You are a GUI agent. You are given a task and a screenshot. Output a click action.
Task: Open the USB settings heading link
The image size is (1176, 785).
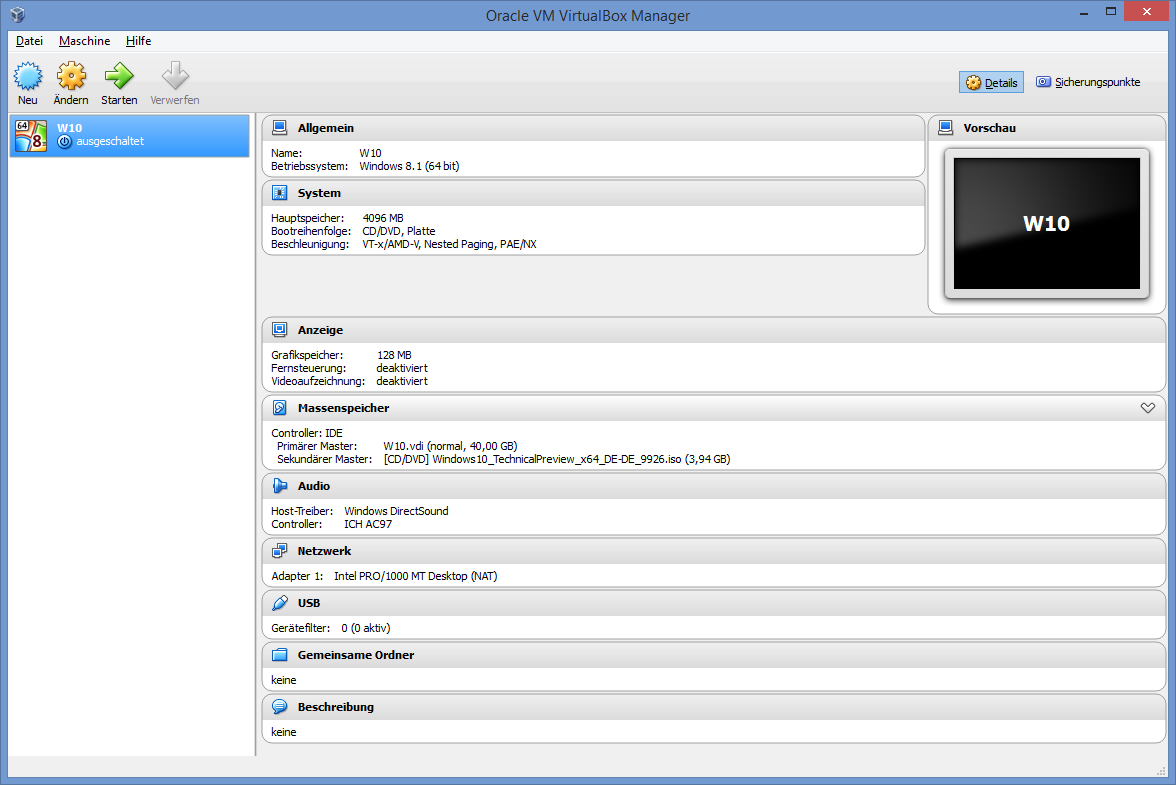click(309, 604)
